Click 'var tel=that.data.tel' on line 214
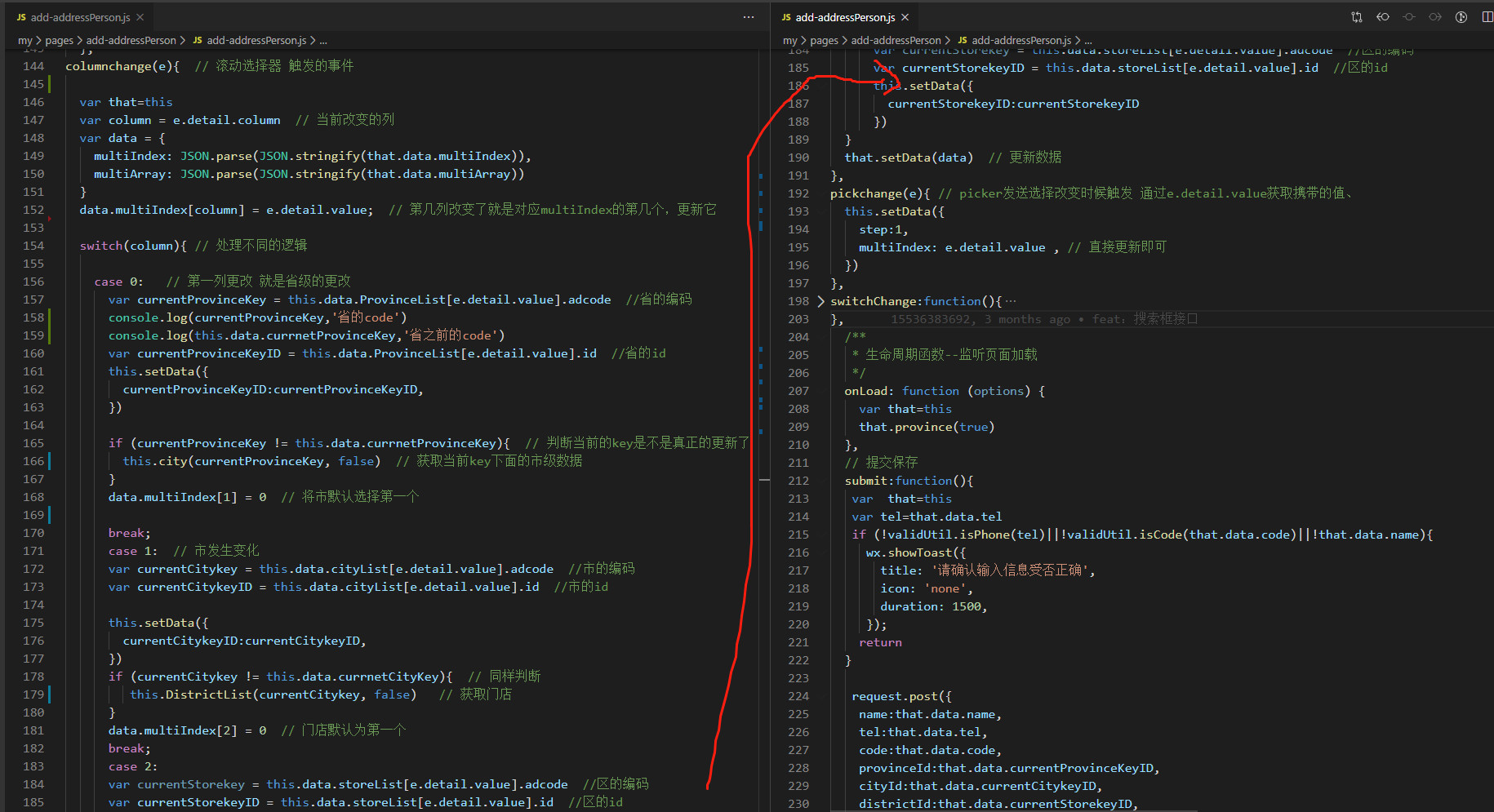 click(927, 517)
